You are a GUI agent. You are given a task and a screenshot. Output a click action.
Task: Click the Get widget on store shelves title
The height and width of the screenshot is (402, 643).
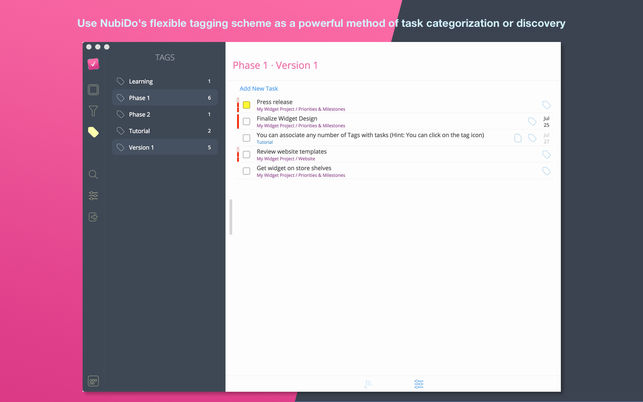click(x=294, y=168)
